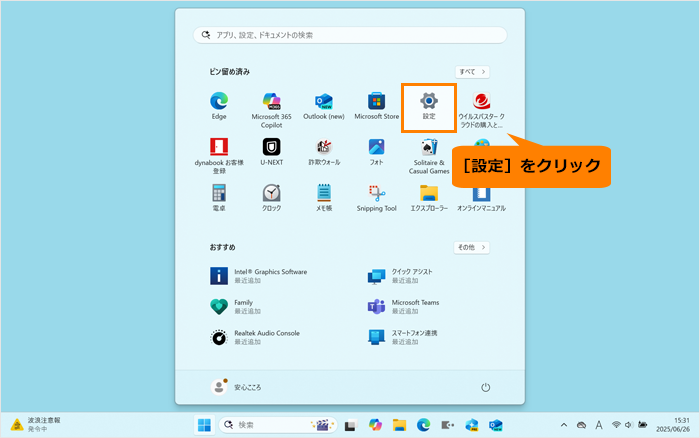This screenshot has height=438, width=700.
Task: Open the オンラインマニュアル app
Action: pos(481,198)
